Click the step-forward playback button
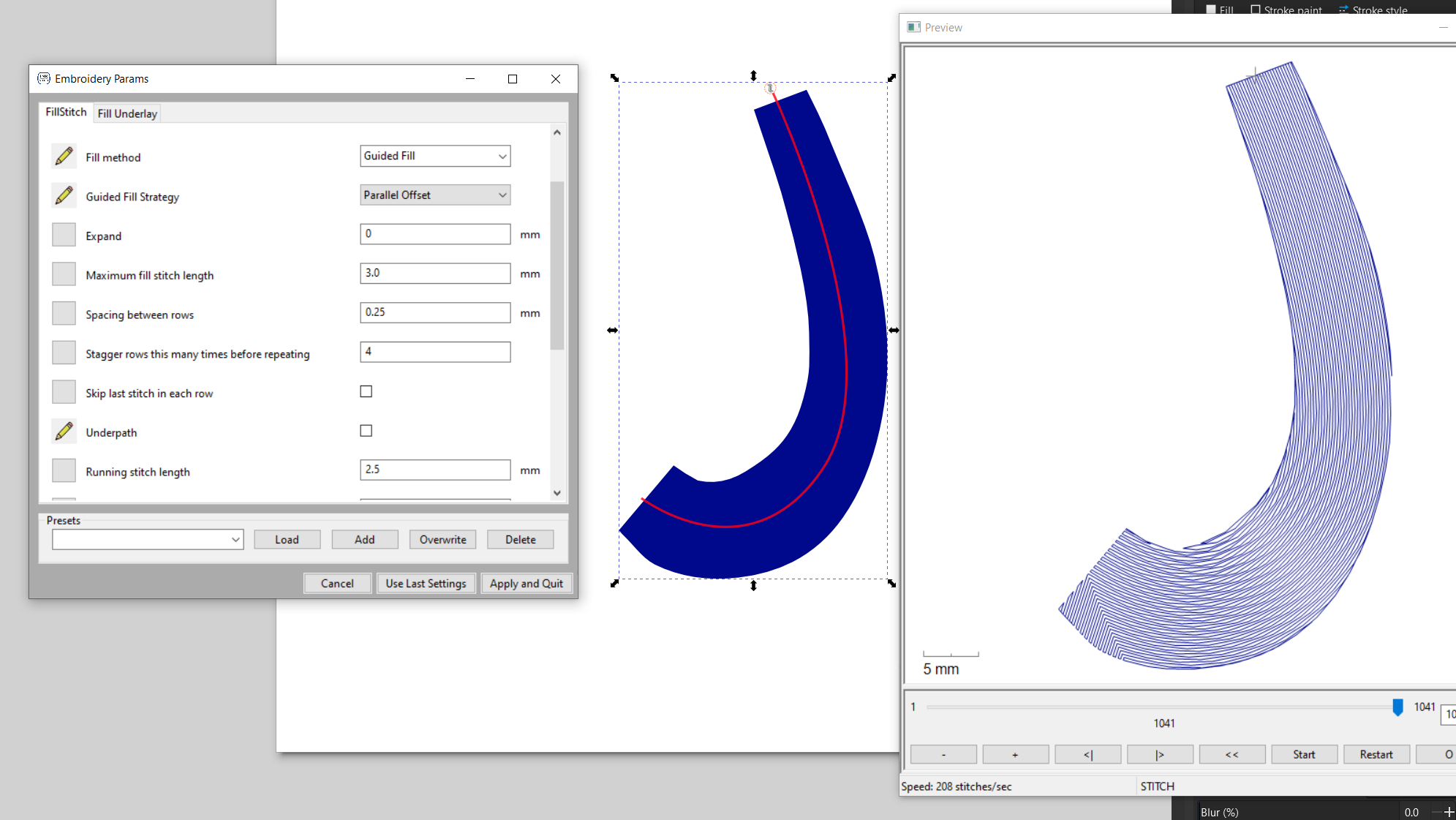The height and width of the screenshot is (820, 1456). (x=1160, y=754)
